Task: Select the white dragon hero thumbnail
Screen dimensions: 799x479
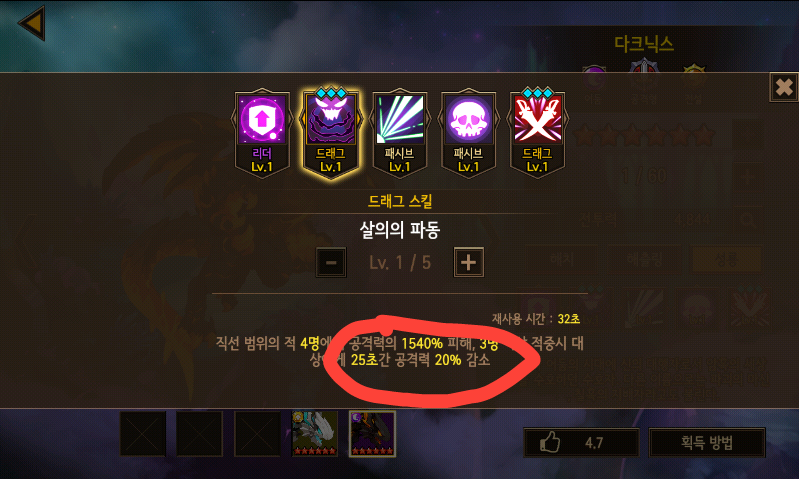Action: click(x=314, y=434)
